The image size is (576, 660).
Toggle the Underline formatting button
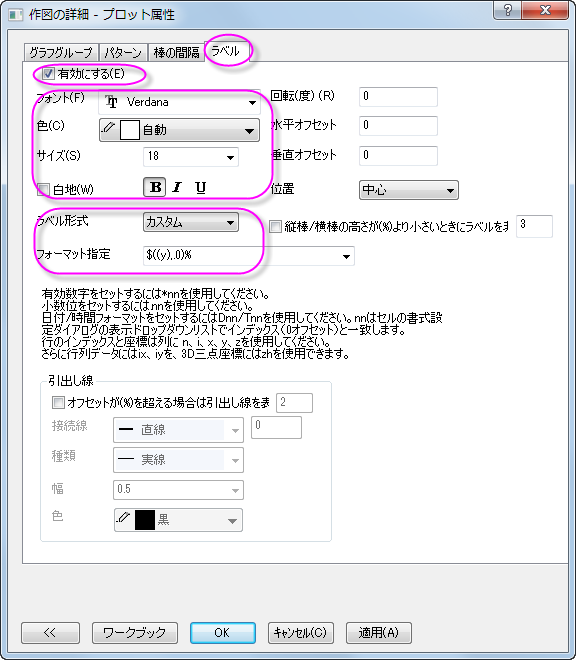pyautogui.click(x=200, y=187)
